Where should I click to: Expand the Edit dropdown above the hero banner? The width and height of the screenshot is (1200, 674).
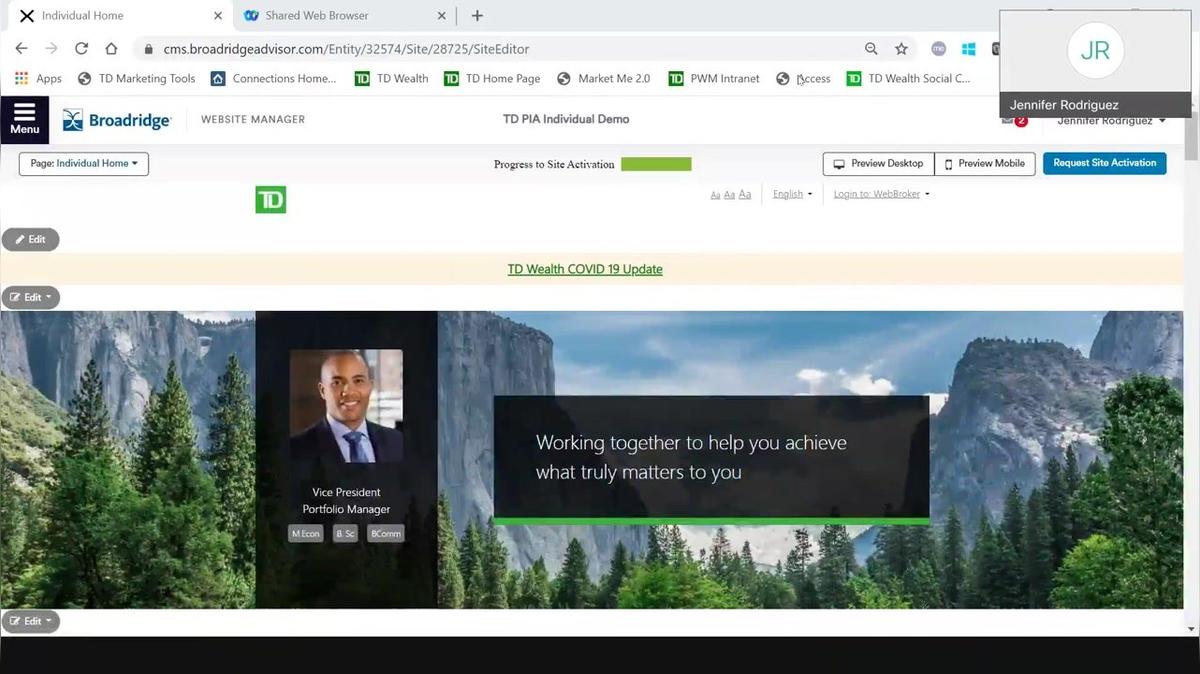31,297
